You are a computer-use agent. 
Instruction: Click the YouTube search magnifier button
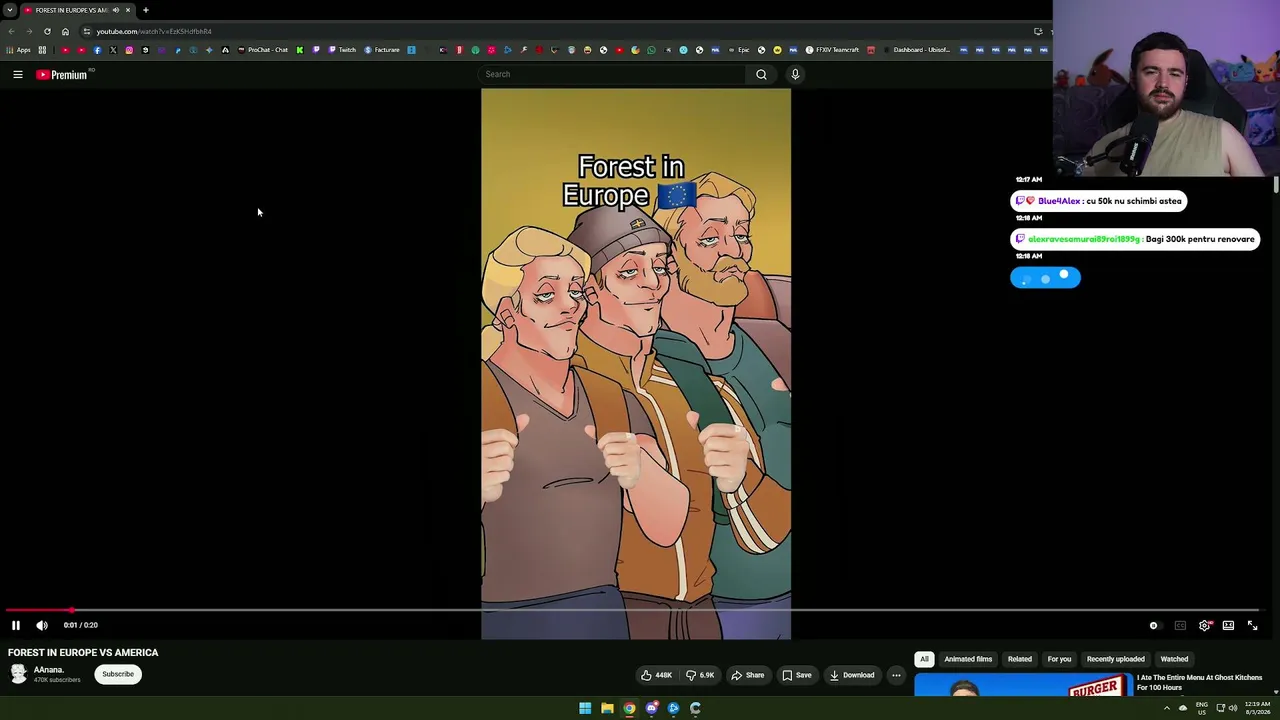coord(761,74)
